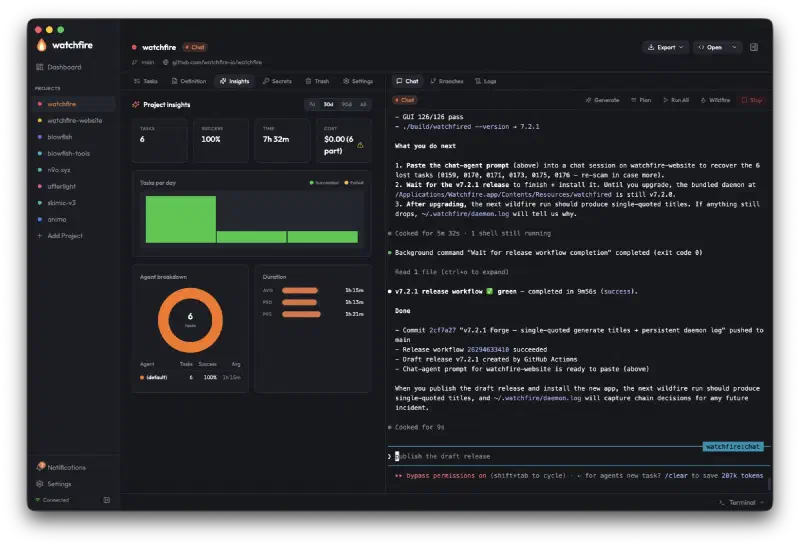This screenshot has width=800, height=547.
Task: Click the P50 duration orange bar
Action: [299, 302]
